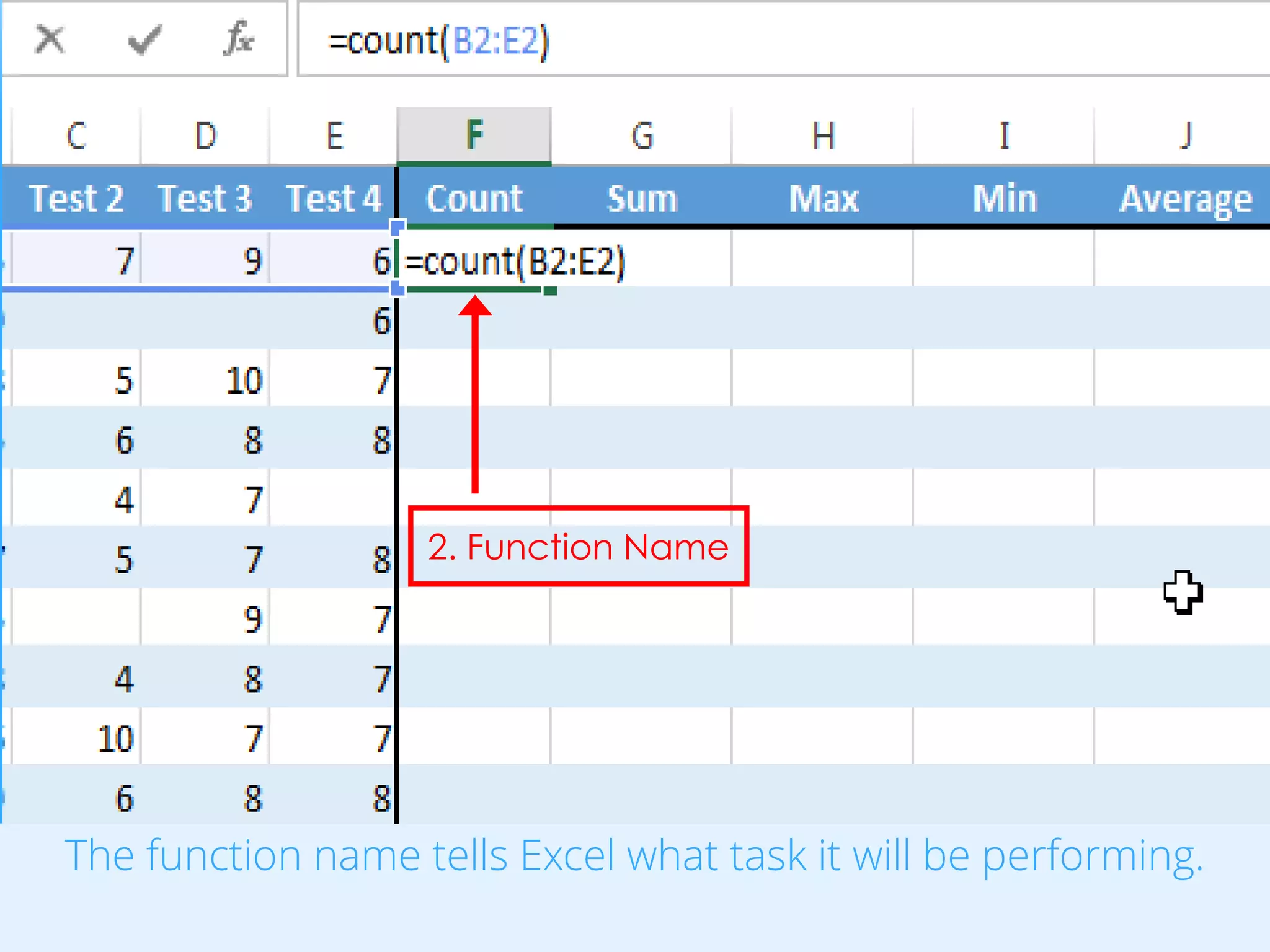The width and height of the screenshot is (1270, 952).
Task: Click the Test 3 cell containing 10
Action: pos(205,379)
